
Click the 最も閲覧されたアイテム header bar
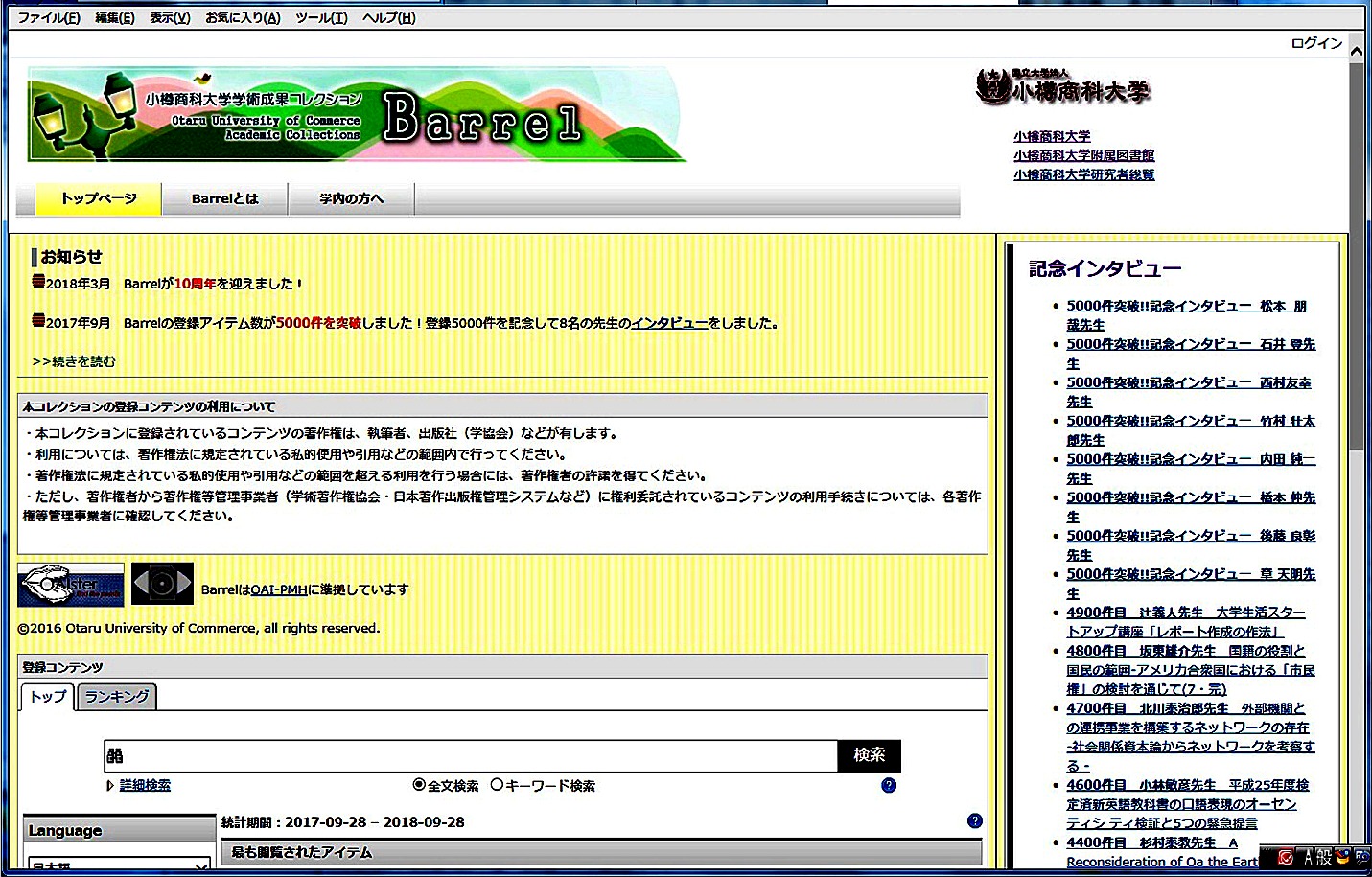tap(602, 852)
